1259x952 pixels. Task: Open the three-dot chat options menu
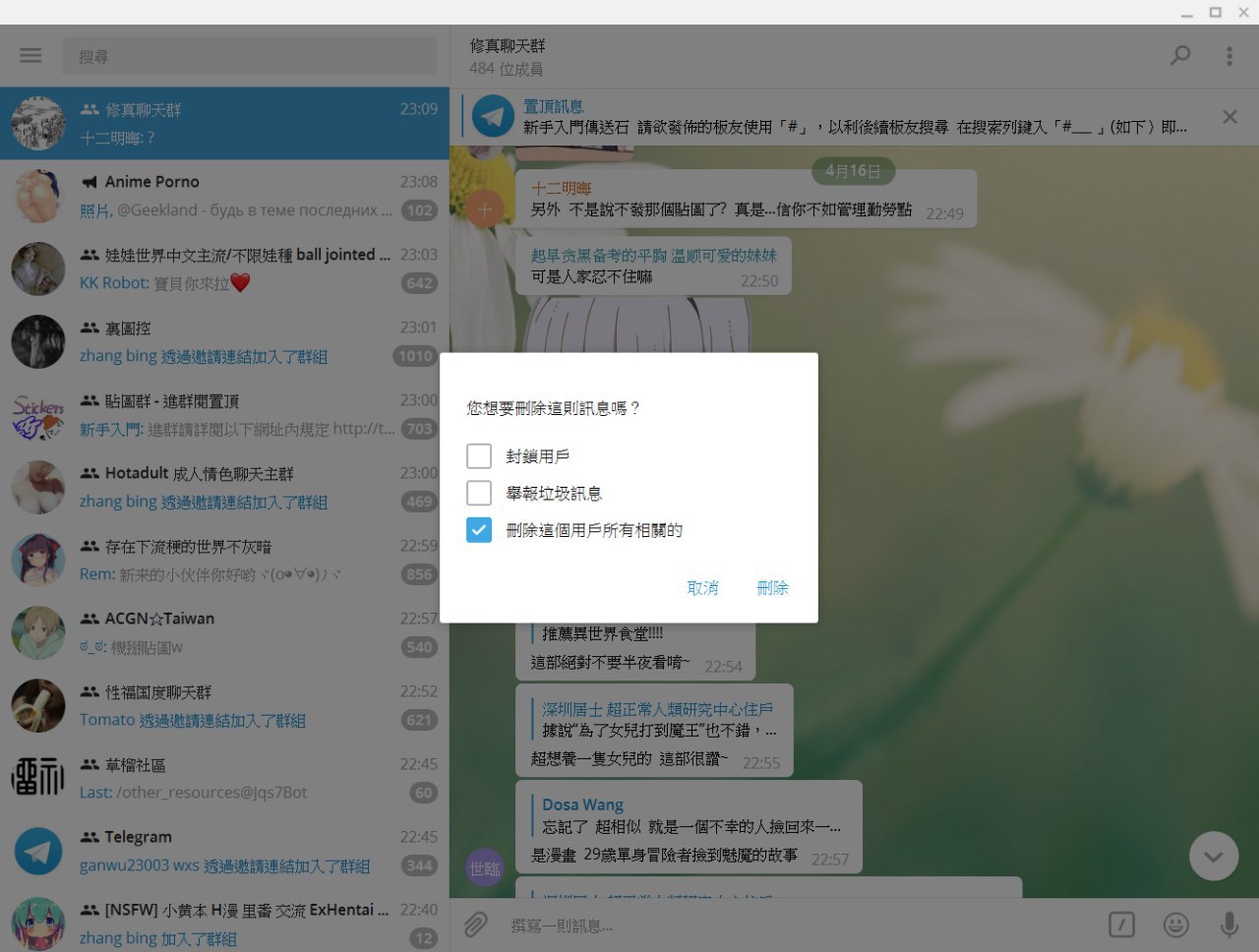1229,56
